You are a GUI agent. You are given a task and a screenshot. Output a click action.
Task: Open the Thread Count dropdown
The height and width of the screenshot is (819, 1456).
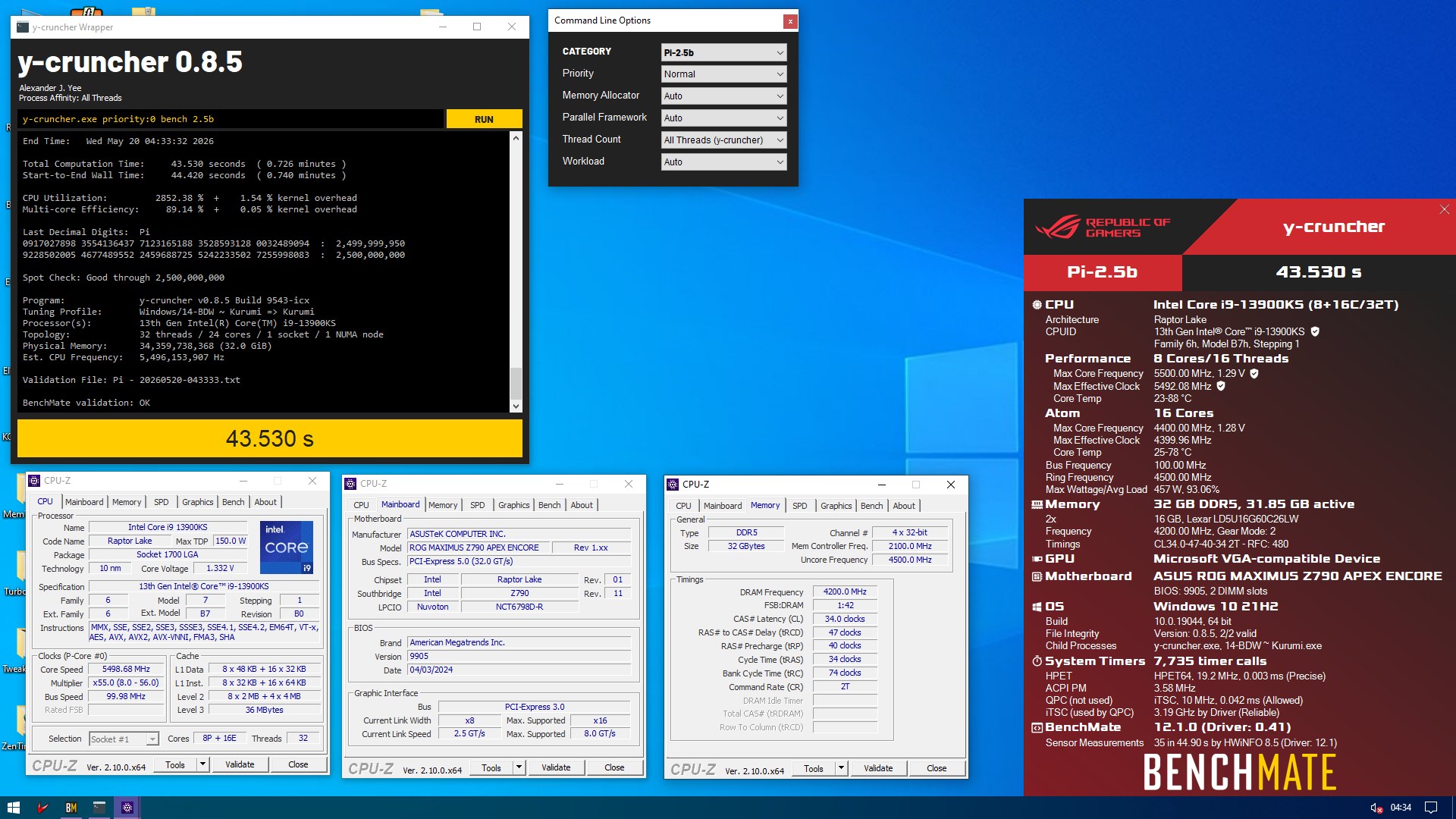click(x=723, y=140)
